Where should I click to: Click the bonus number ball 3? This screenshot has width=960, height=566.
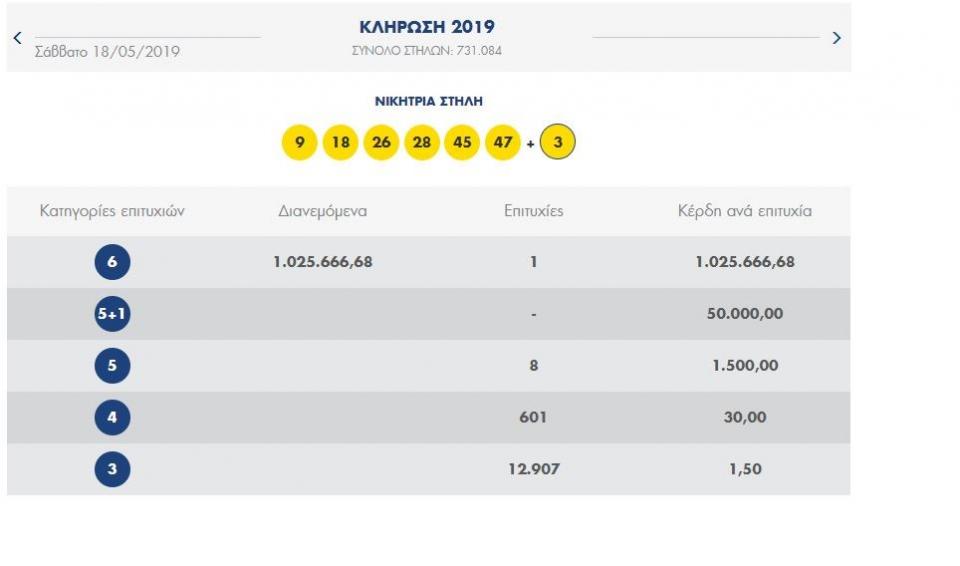(x=558, y=143)
